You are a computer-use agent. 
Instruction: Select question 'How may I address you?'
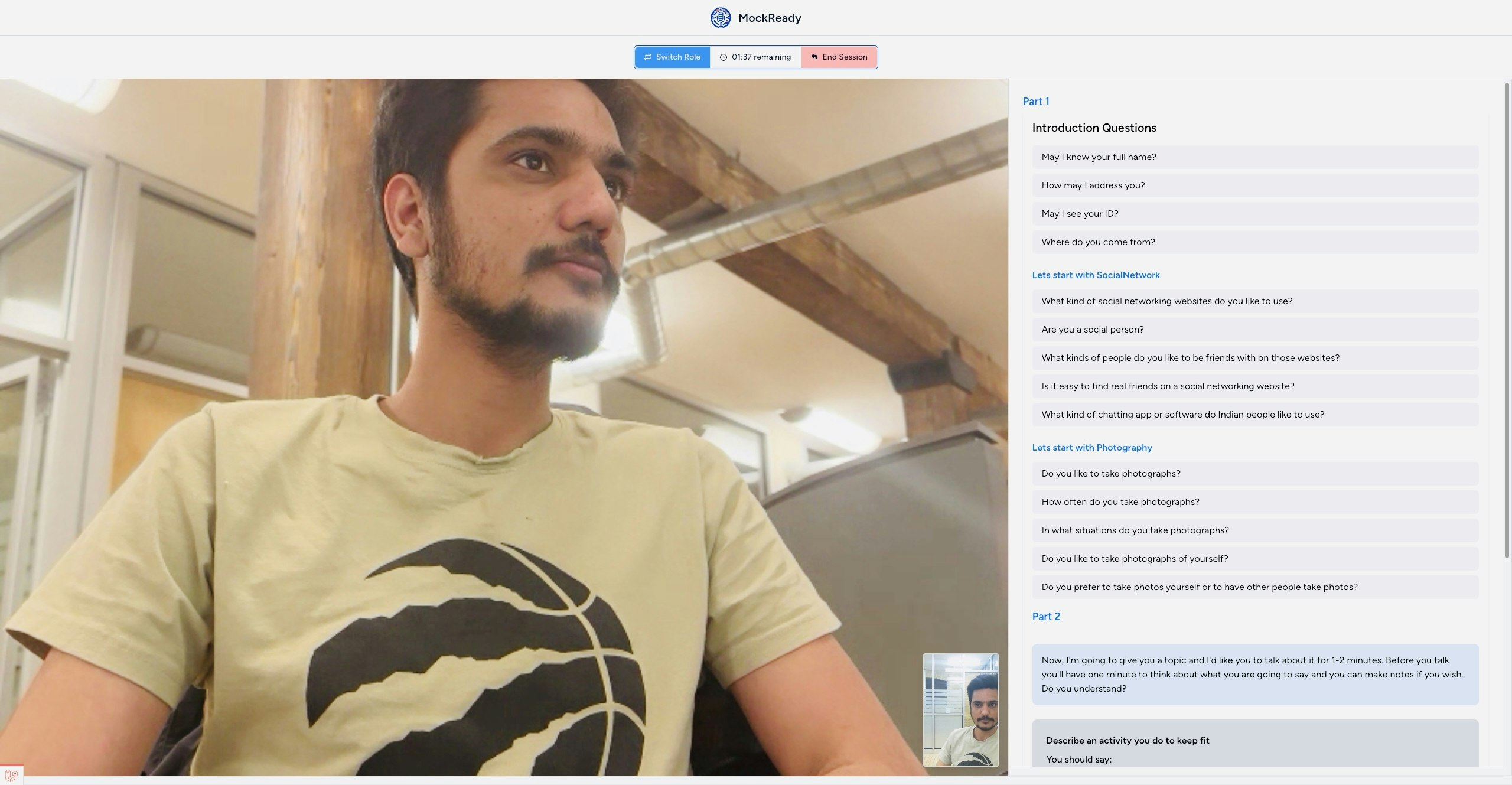tap(1255, 185)
